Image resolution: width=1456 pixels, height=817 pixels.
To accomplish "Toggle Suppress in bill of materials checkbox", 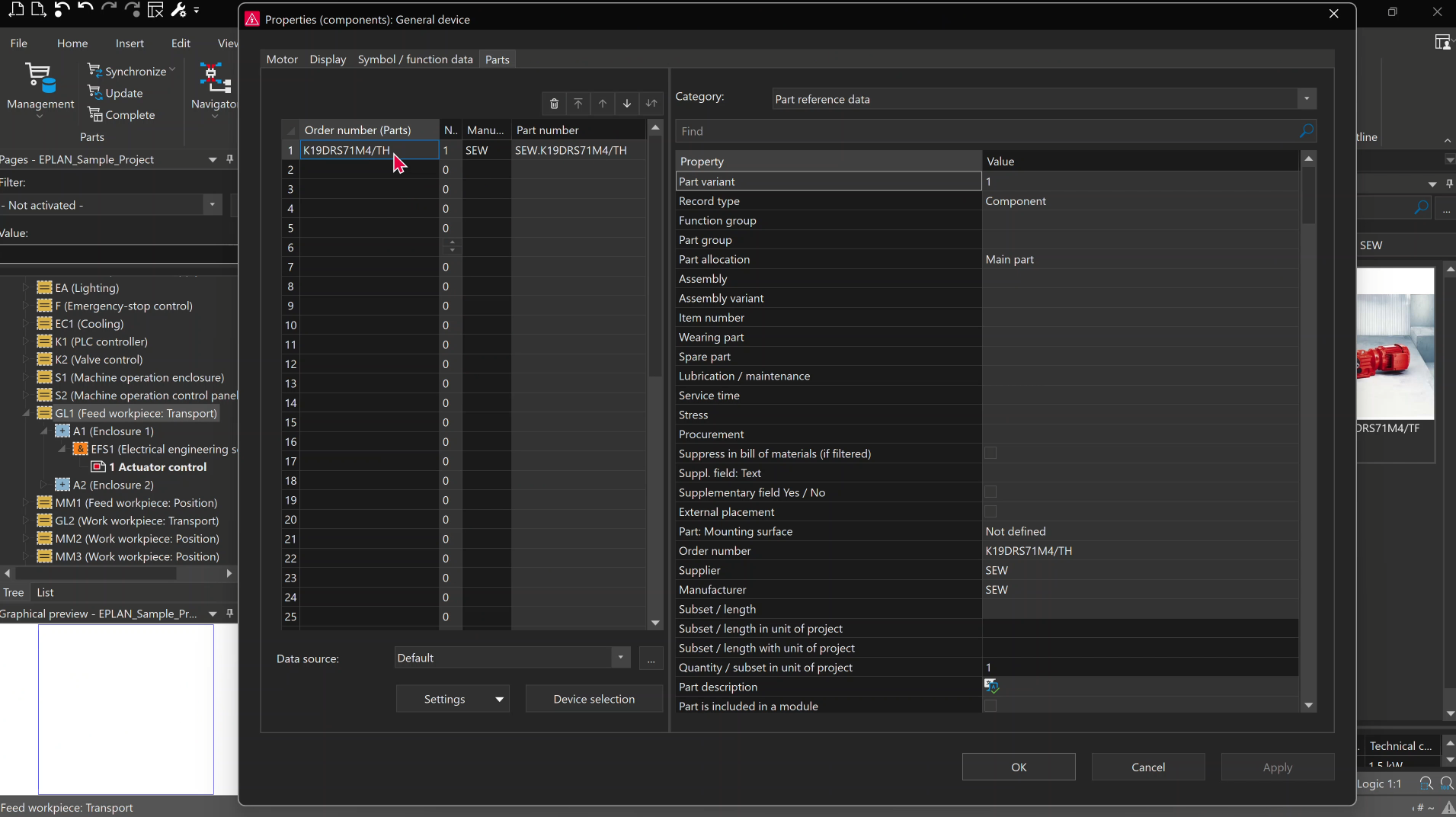I will (x=990, y=453).
